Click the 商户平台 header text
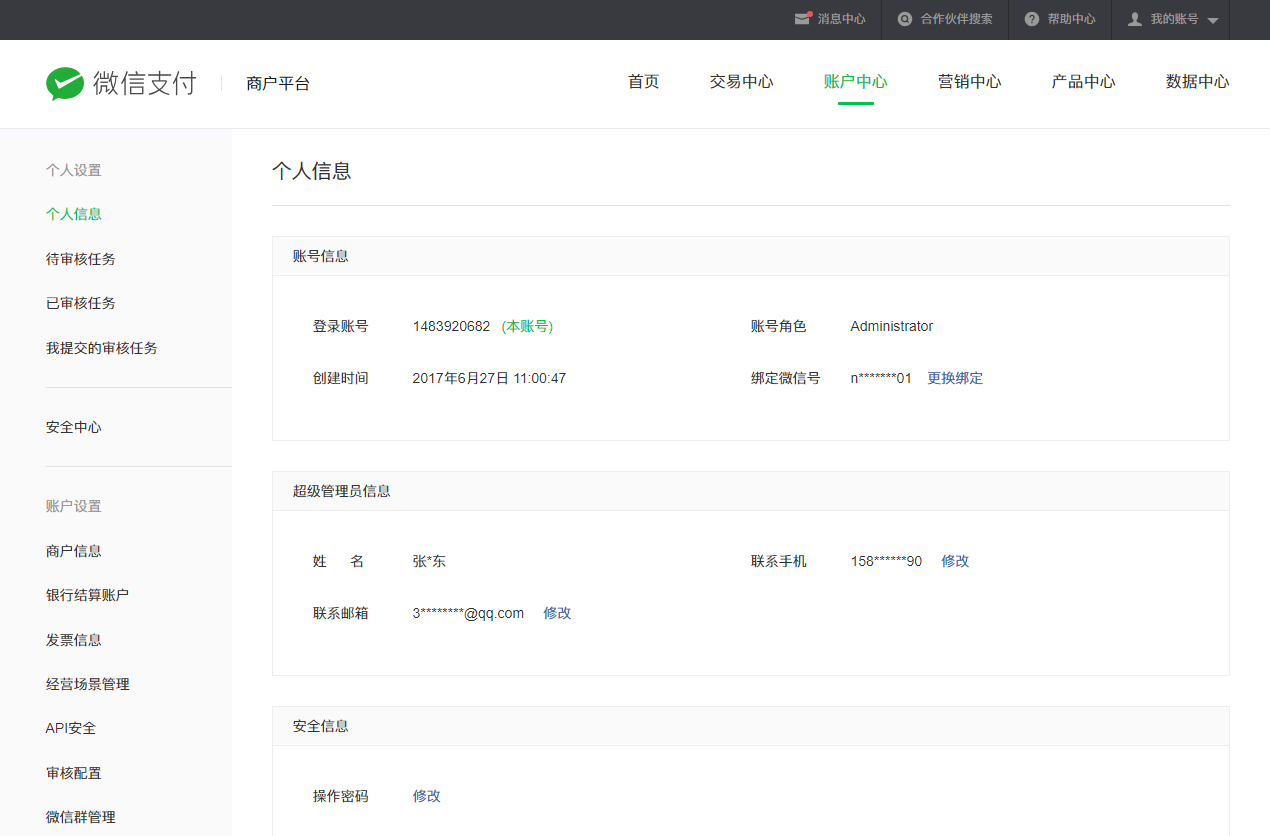Image resolution: width=1270 pixels, height=836 pixels. [278, 84]
